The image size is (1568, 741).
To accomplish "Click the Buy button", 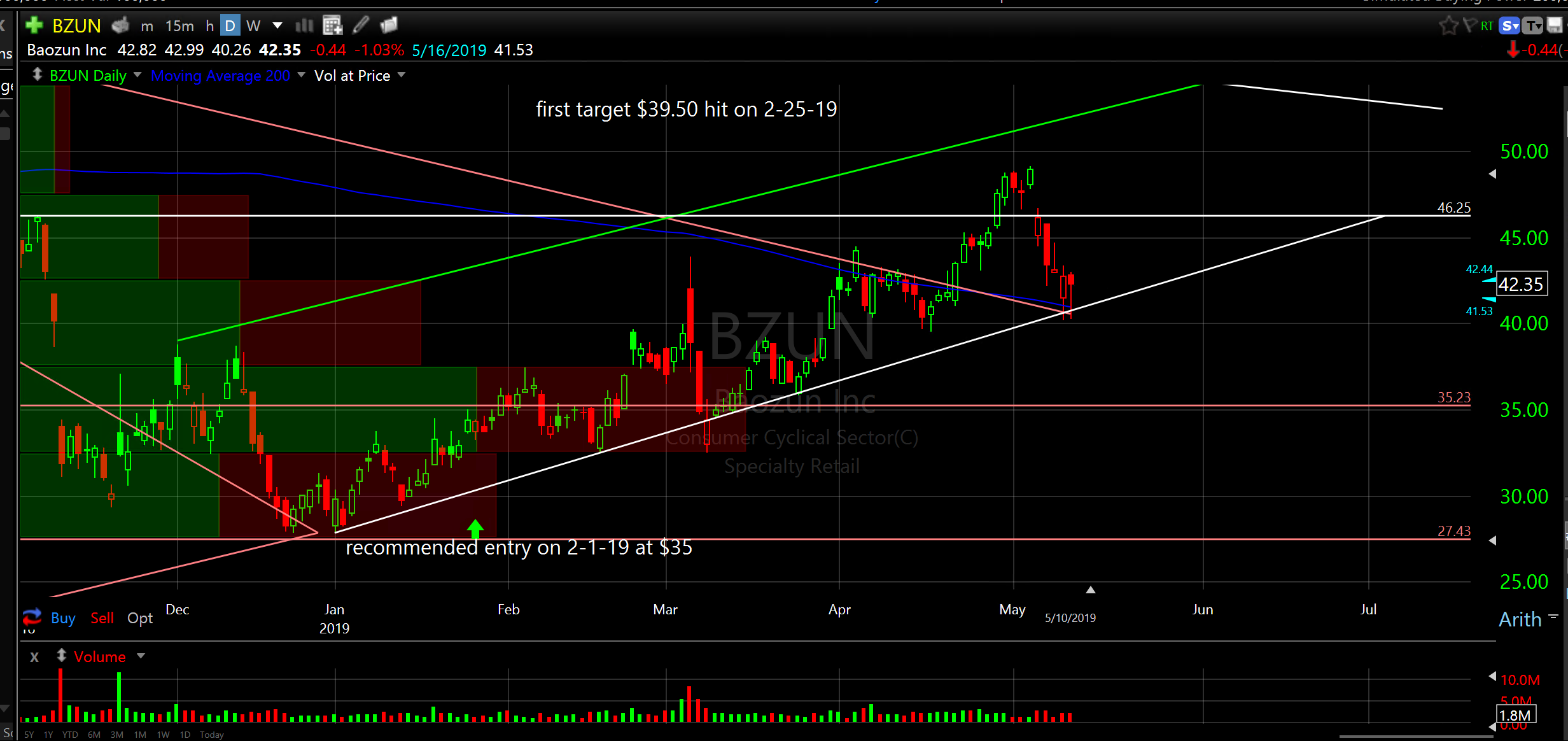I will click(63, 618).
